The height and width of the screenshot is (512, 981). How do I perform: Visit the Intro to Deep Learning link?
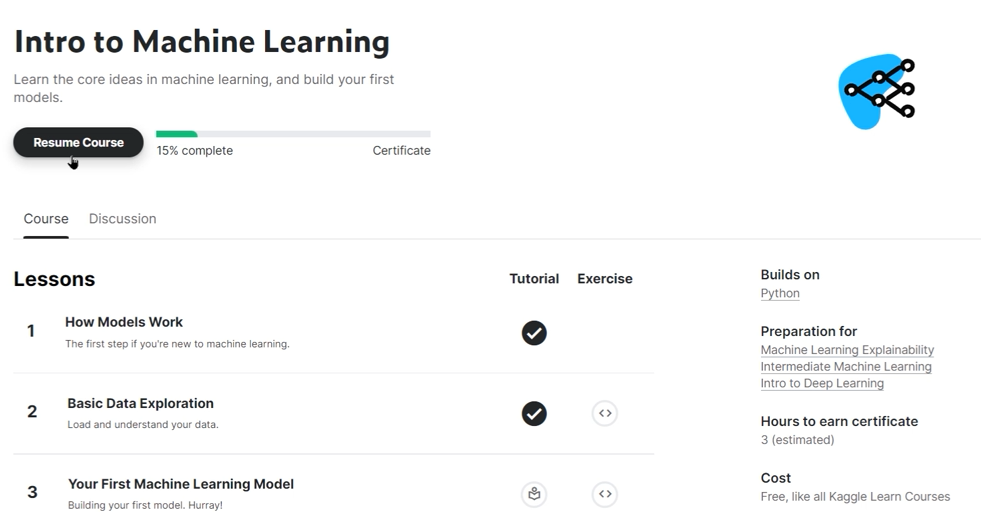[822, 383]
